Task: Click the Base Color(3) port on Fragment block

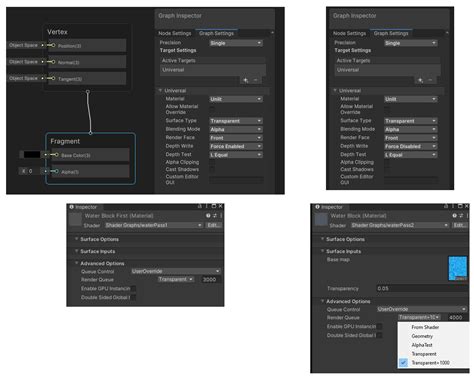Action: pos(57,155)
